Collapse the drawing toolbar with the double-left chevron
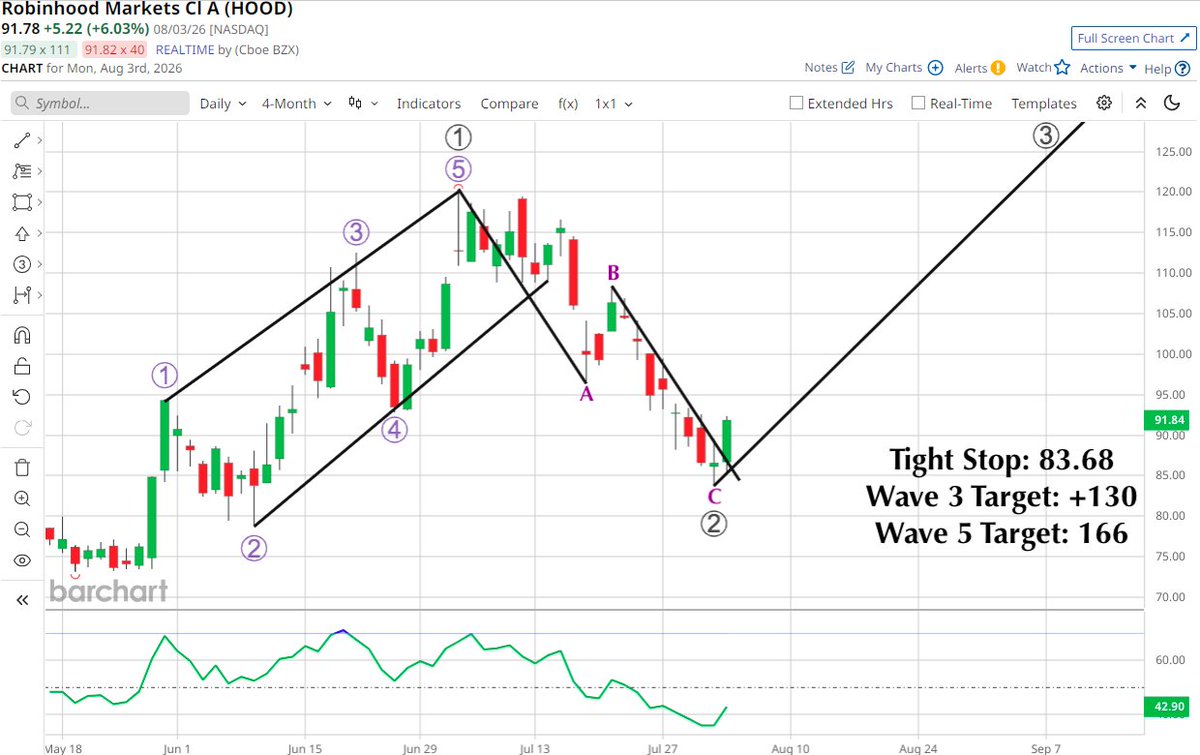 coord(22,600)
